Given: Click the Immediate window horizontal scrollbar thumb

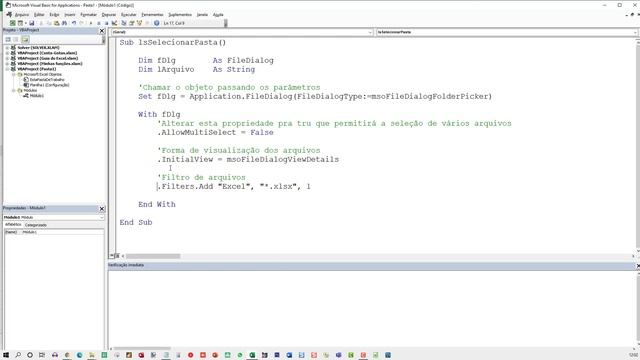Looking at the screenshot, I should pos(142,349).
